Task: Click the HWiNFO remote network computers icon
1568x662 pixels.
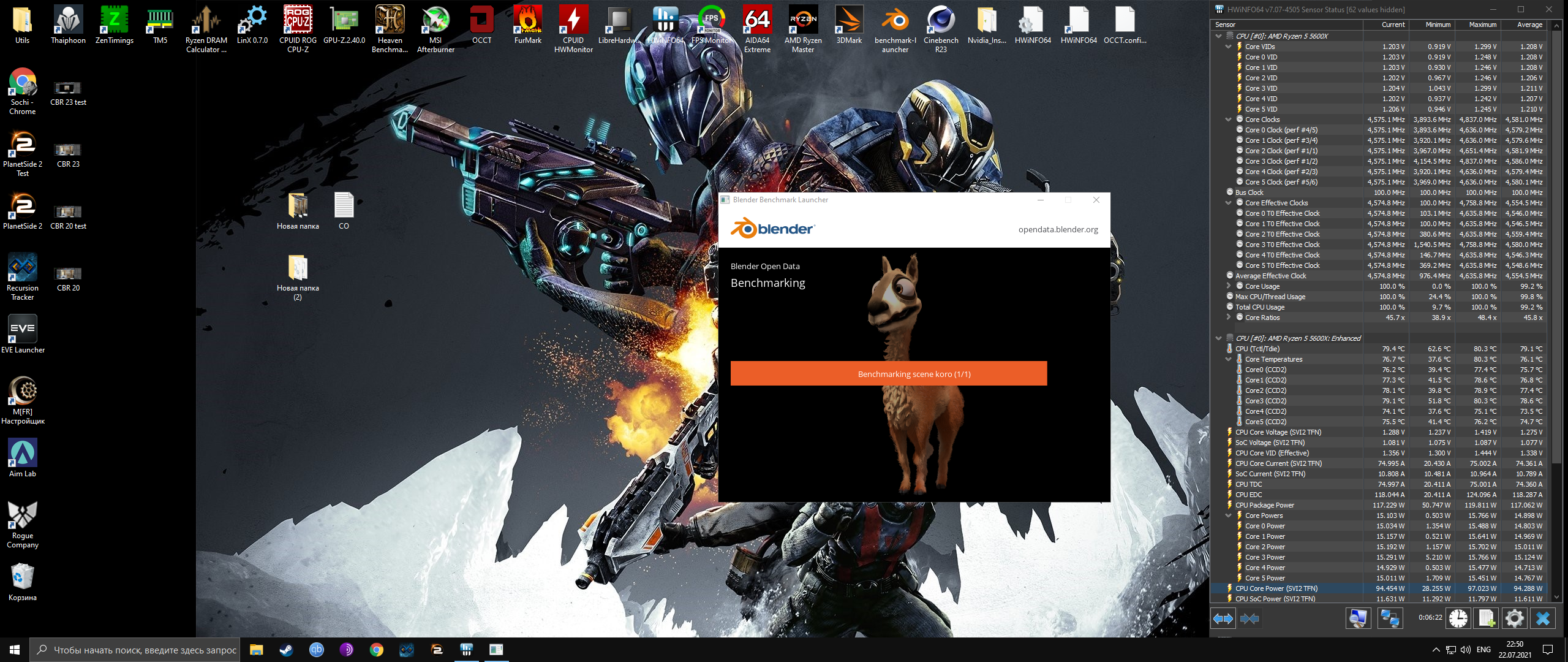Action: (x=1390, y=618)
